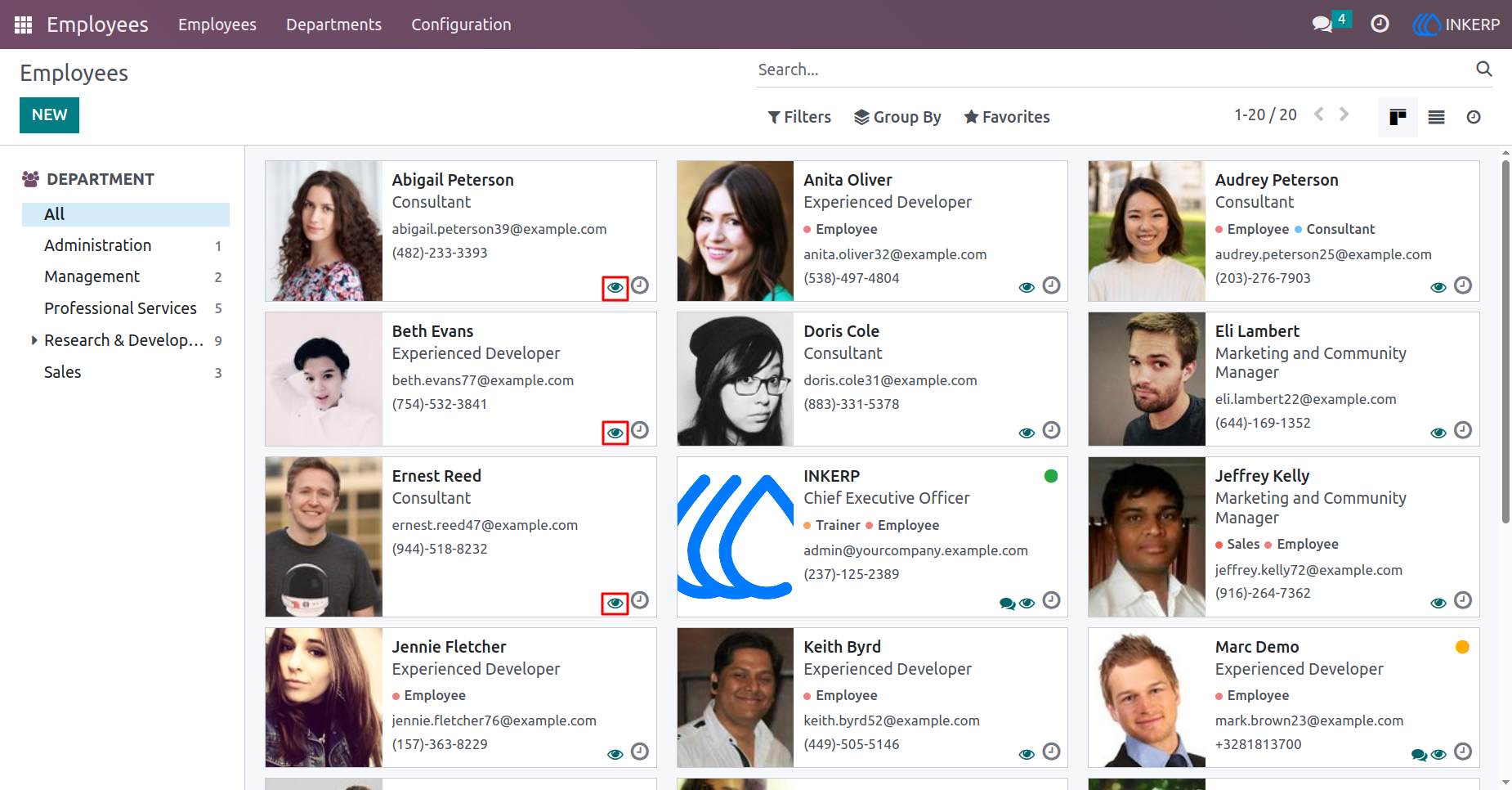Open the Group By dropdown
Viewport: 1512px width, 790px height.
(897, 117)
